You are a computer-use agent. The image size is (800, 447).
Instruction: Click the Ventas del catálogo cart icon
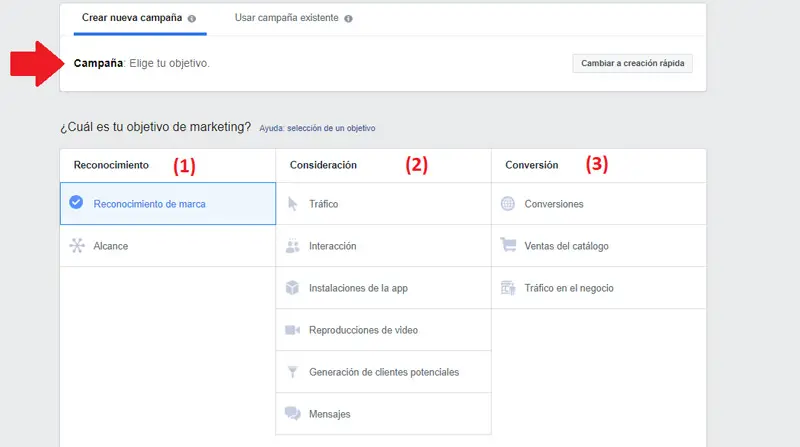[508, 246]
